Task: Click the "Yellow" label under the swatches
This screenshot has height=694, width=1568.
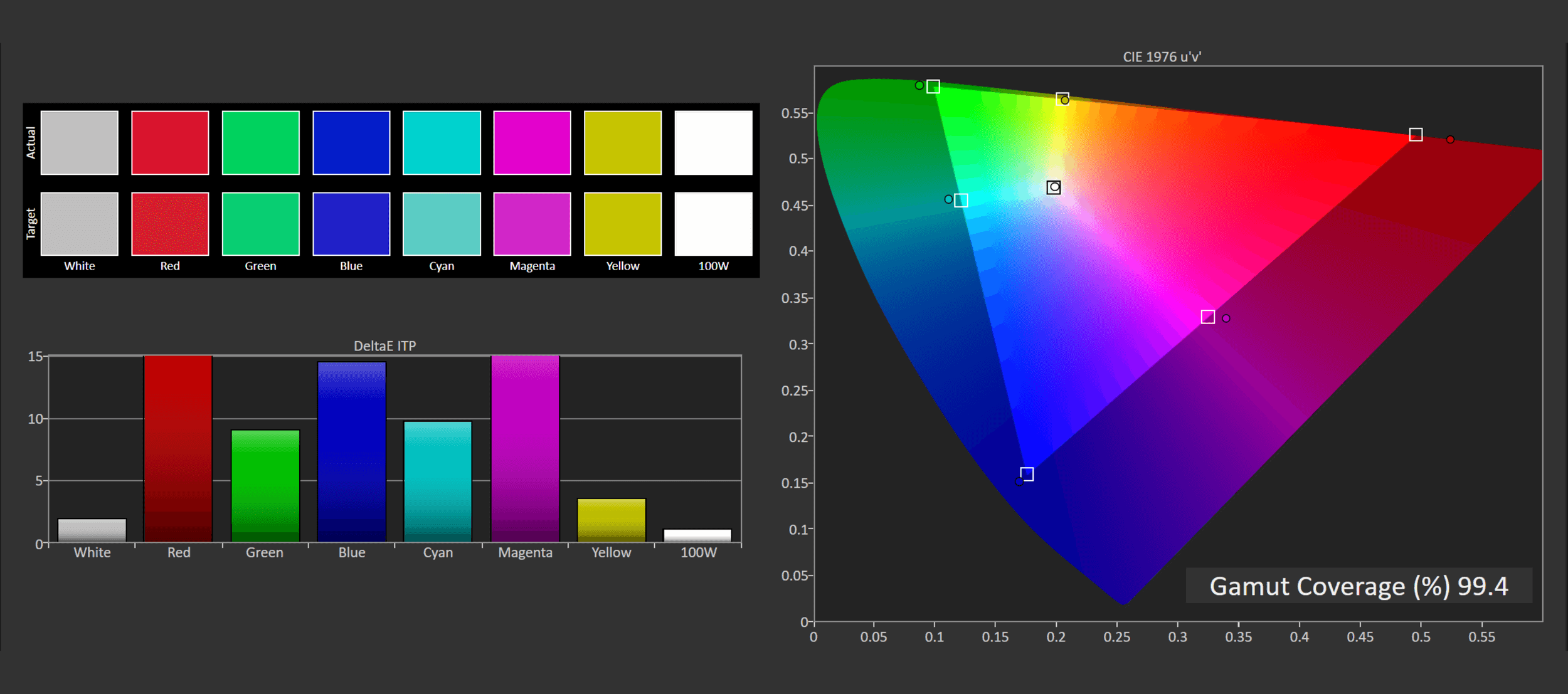Action: (x=623, y=266)
